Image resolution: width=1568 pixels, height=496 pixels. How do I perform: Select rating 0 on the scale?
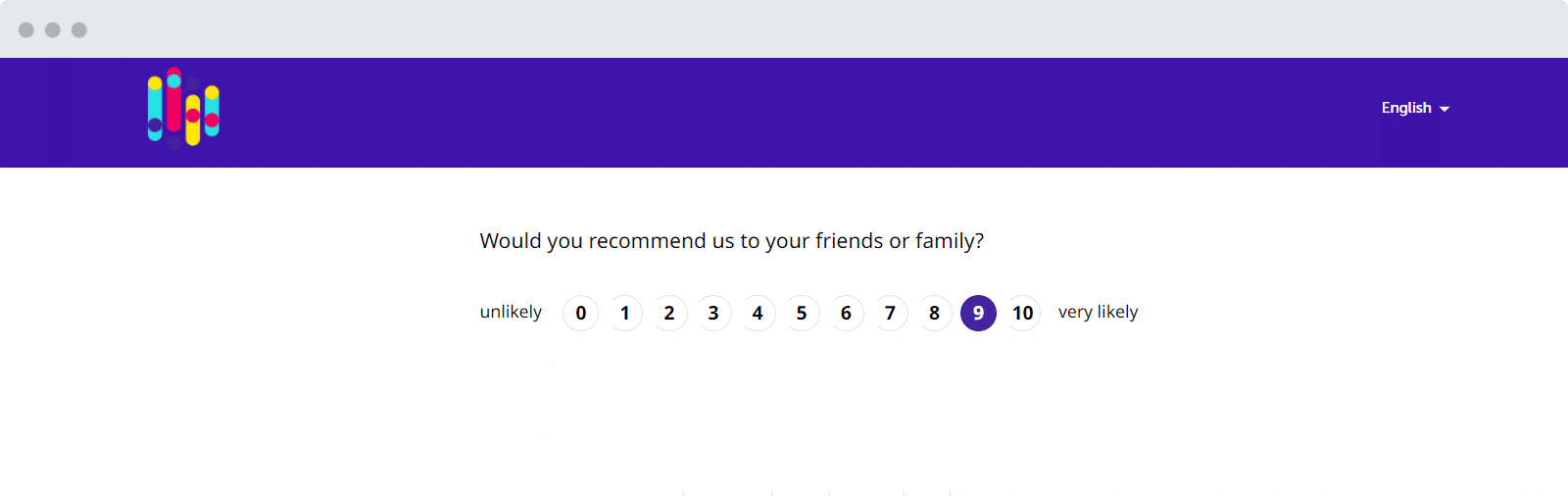[581, 313]
